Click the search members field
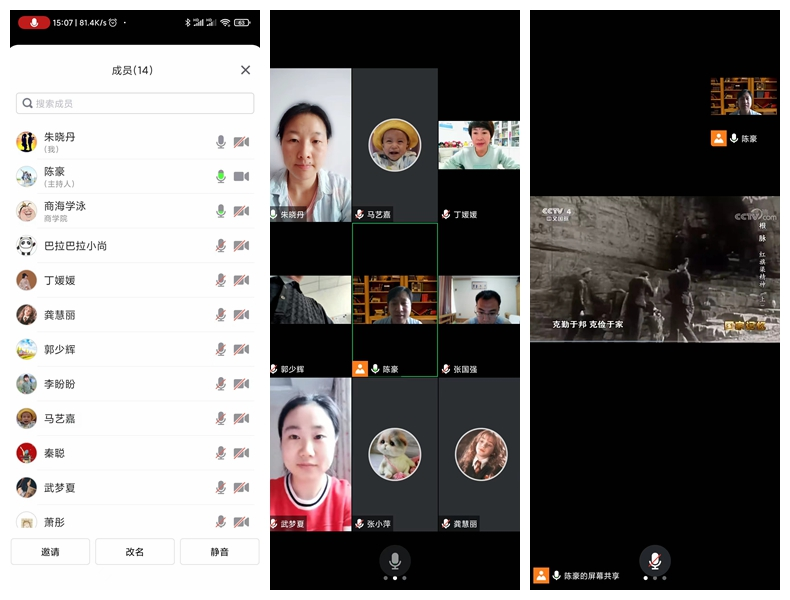Viewport: 790px width, 600px height. click(x=135, y=103)
